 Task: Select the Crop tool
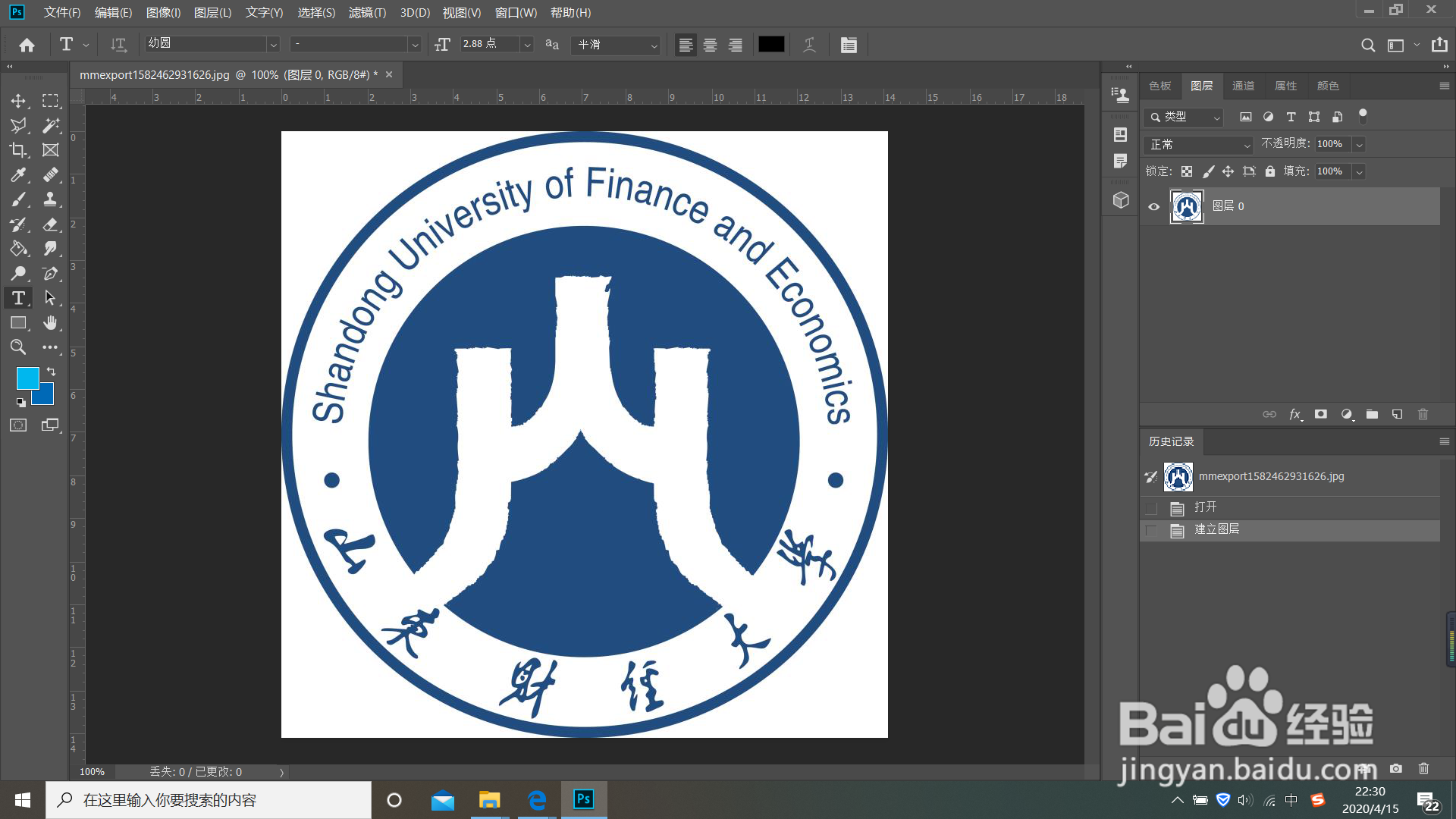click(x=18, y=150)
